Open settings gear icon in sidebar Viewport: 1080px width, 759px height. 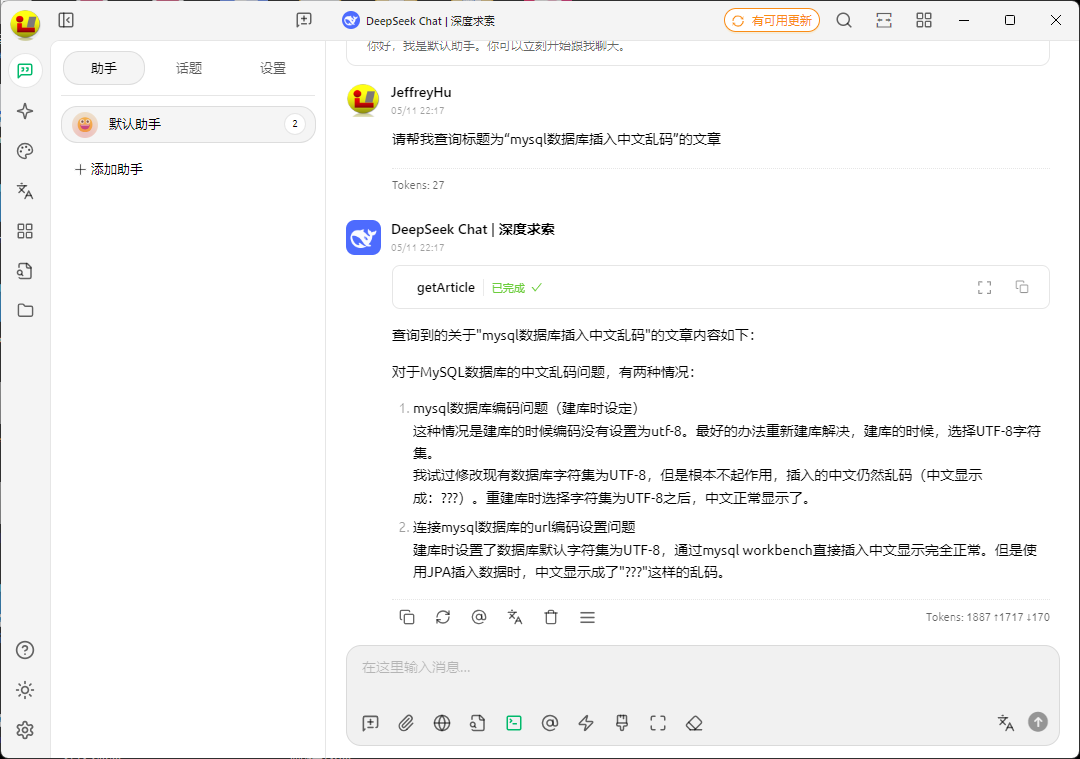pyautogui.click(x=25, y=730)
